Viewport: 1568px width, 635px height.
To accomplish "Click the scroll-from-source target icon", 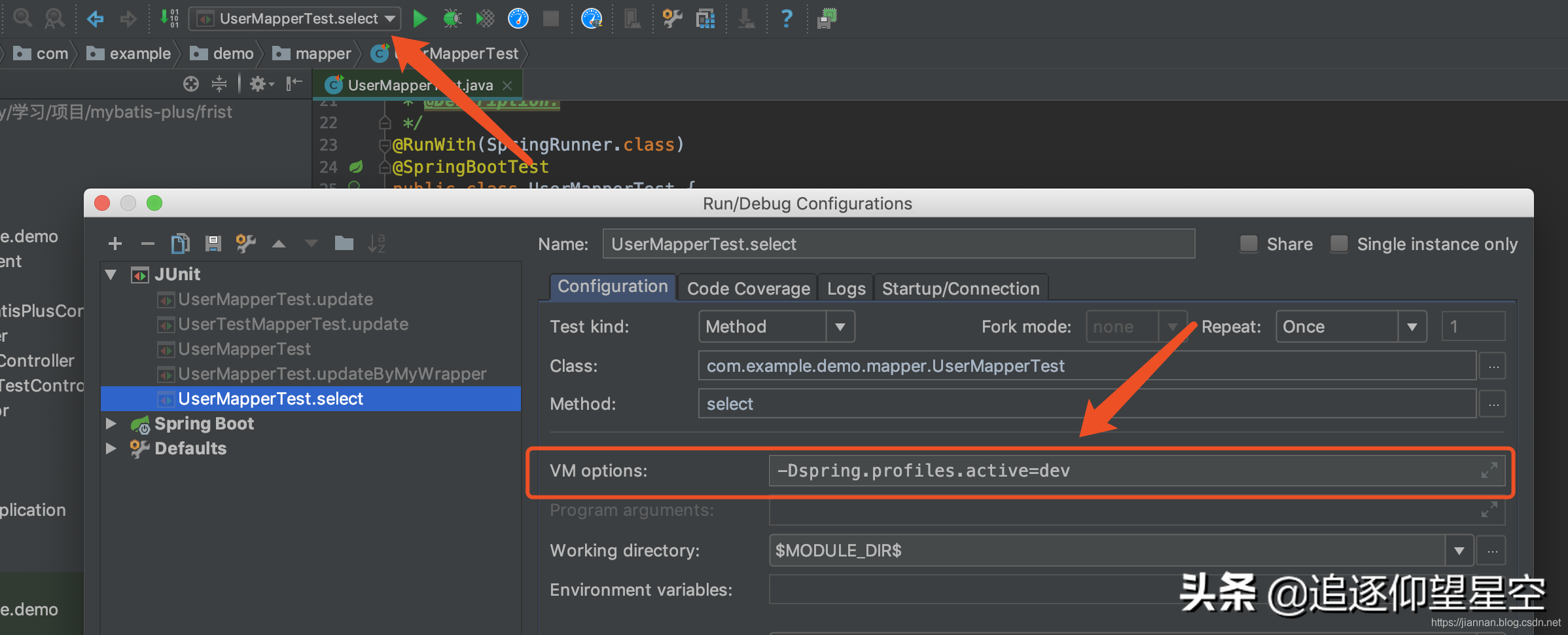I will click(x=191, y=84).
